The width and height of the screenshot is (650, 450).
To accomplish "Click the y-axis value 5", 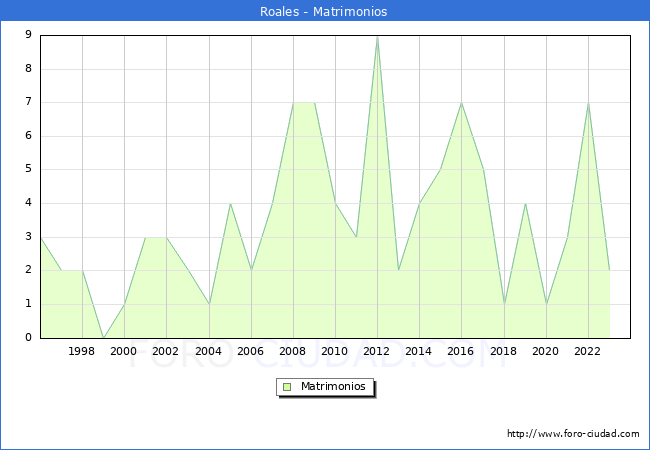I will pos(28,169).
